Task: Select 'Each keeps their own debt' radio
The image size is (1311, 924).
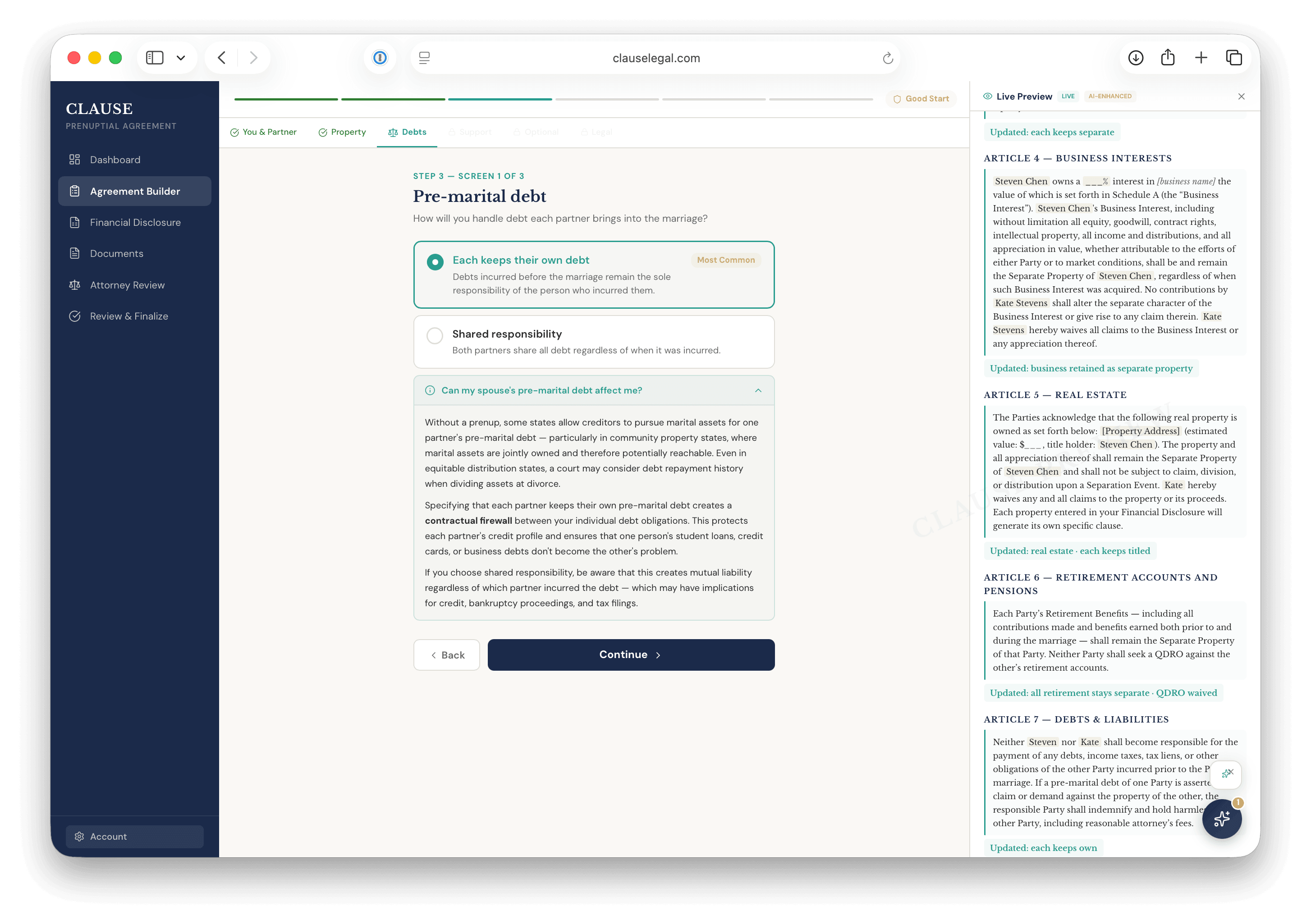Action: pyautogui.click(x=435, y=262)
